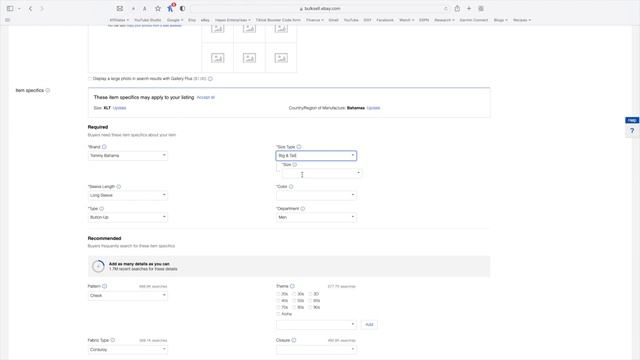Open the Pattern dropdown showing Check
Viewport: 640px width, 360px height.
pos(128,295)
